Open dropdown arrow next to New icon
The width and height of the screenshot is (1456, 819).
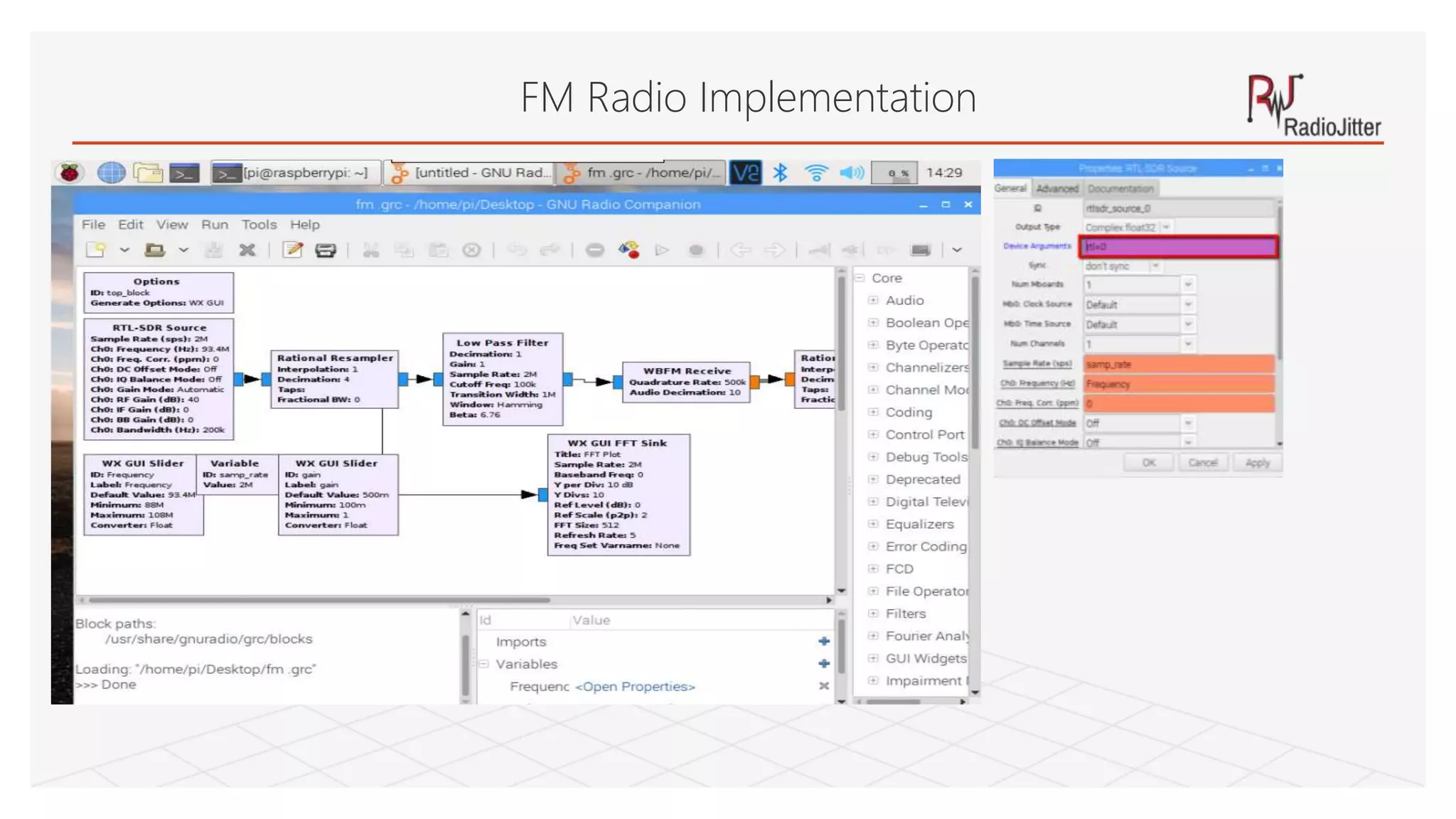pos(124,250)
